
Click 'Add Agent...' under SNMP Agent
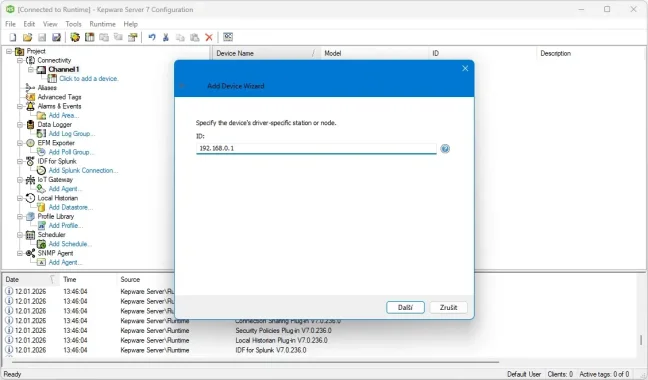point(65,262)
